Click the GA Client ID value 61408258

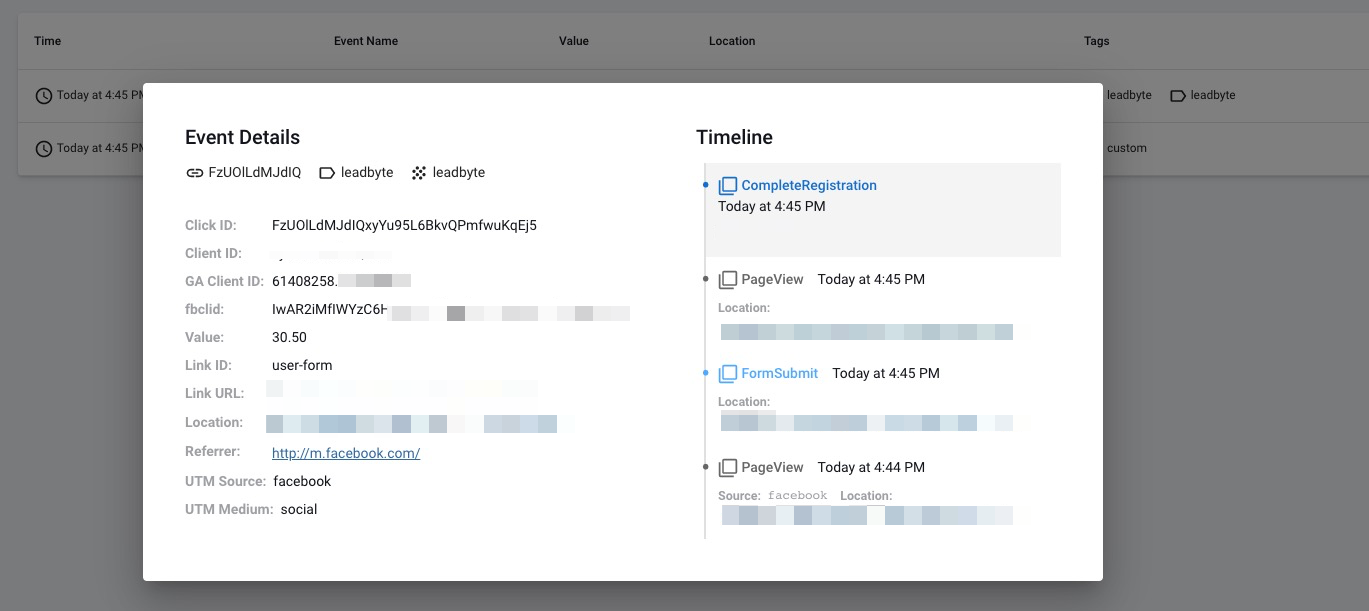pyautogui.click(x=304, y=282)
